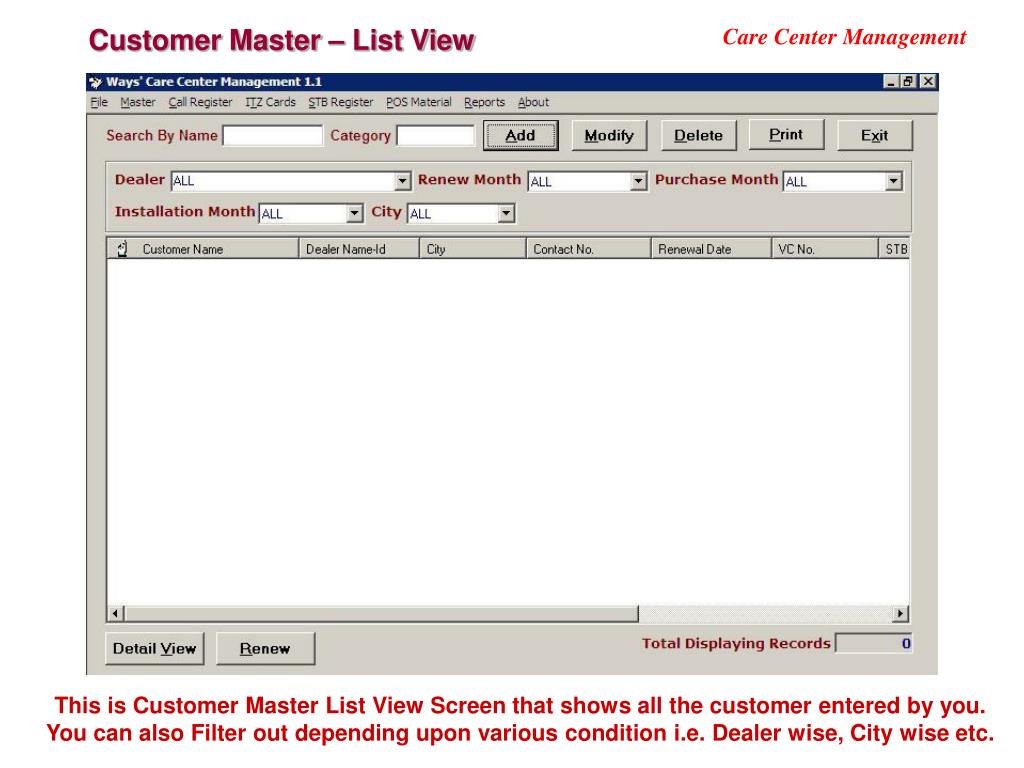Sort by Customer Name column header
1024x768 pixels.
(x=202, y=249)
